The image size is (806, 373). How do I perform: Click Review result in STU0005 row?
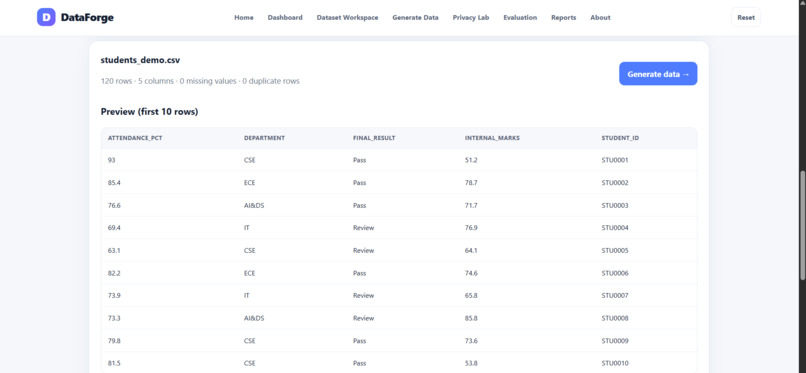click(363, 251)
